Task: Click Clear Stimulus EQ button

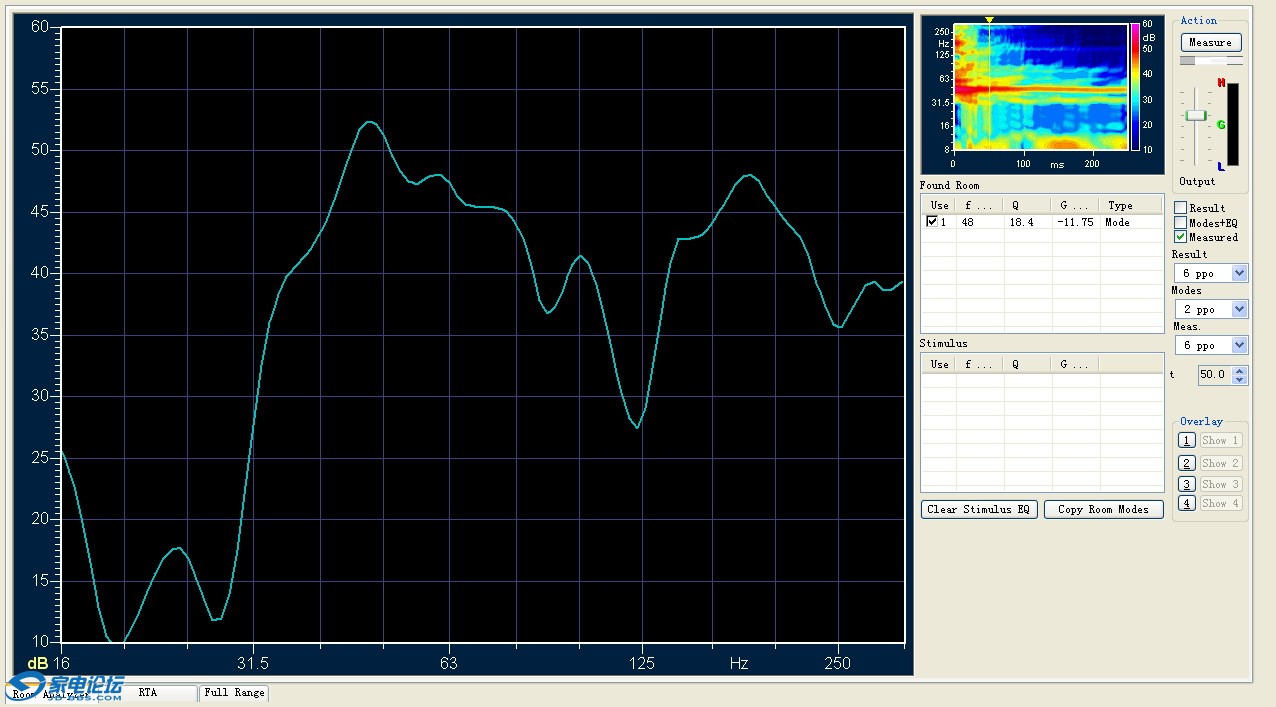Action: (x=979, y=510)
